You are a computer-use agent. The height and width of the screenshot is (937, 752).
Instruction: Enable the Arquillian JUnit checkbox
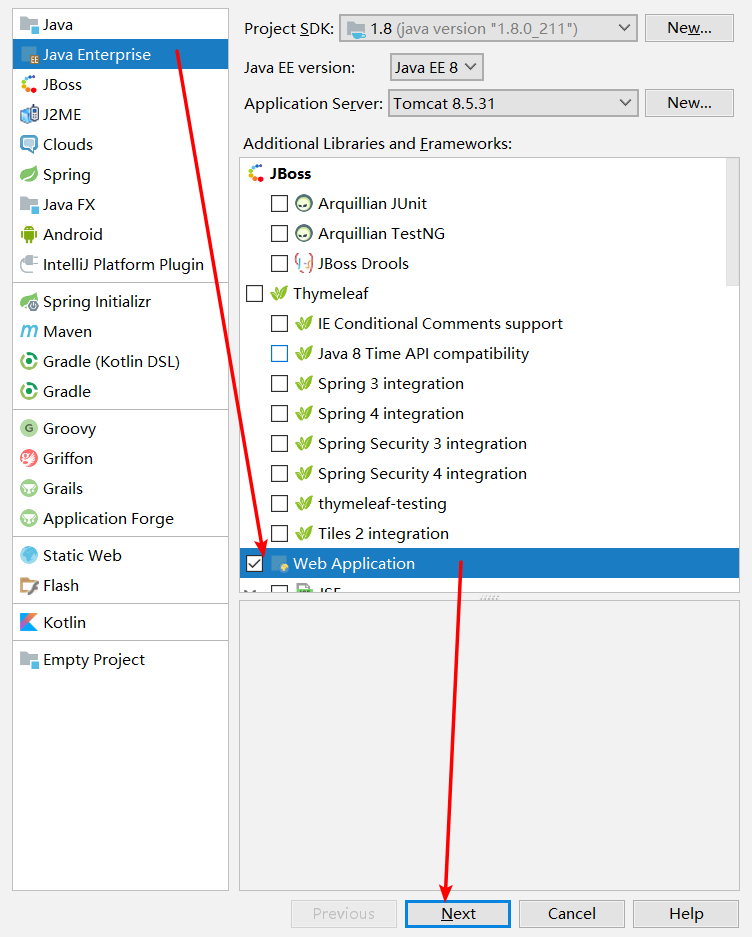(279, 204)
